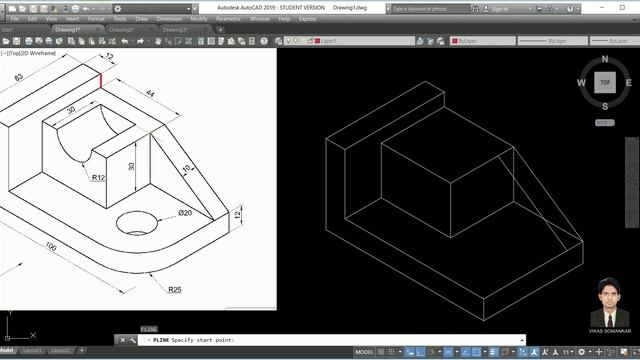Image resolution: width=640 pixels, height=360 pixels.
Task: Click the E compass direction on ViewCube
Action: (629, 83)
